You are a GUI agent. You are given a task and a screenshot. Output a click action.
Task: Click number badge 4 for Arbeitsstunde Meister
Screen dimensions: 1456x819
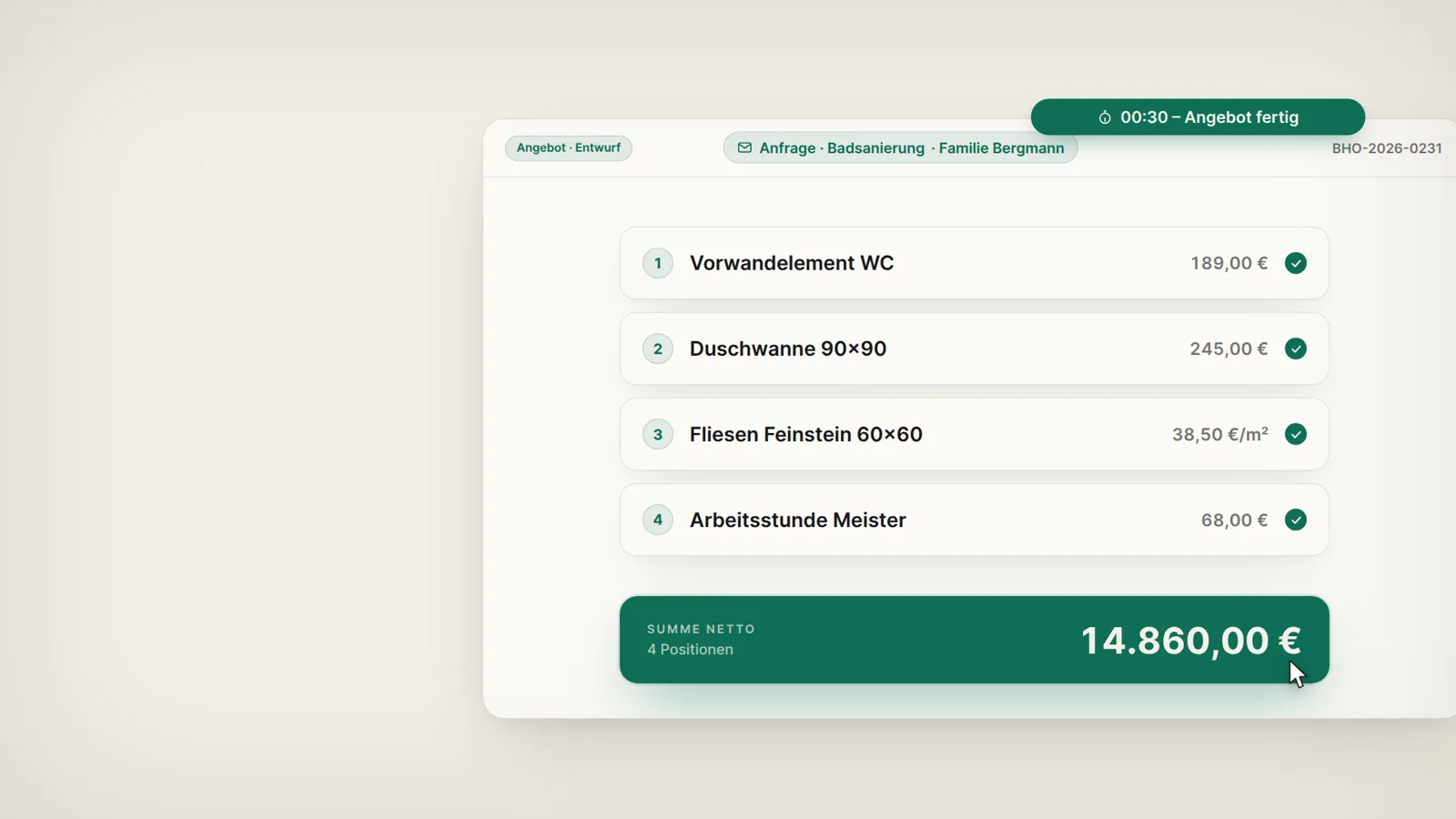pos(658,520)
